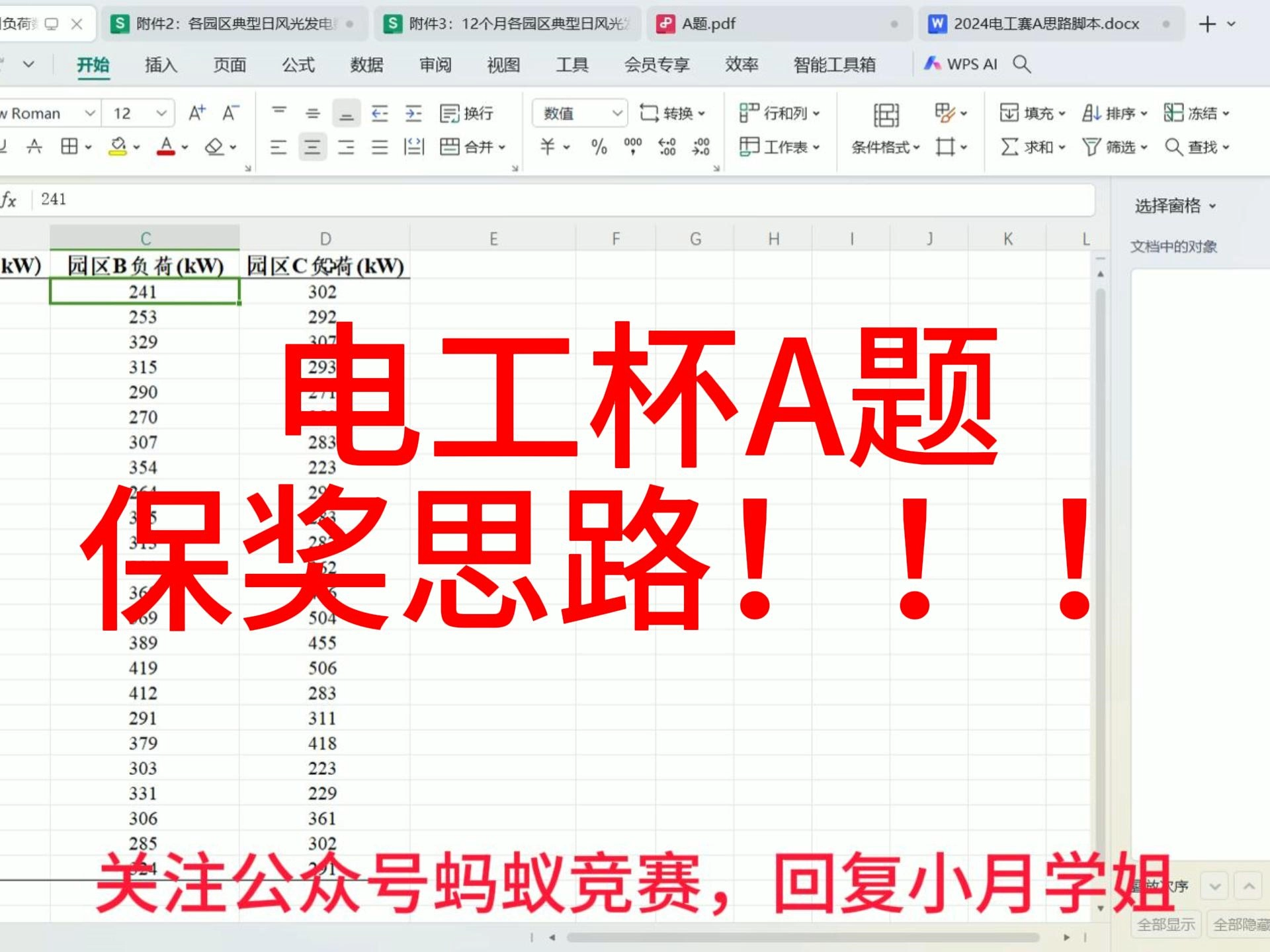The image size is (1270, 952).
Task: Click 全部显示 show all button
Action: click(1165, 924)
